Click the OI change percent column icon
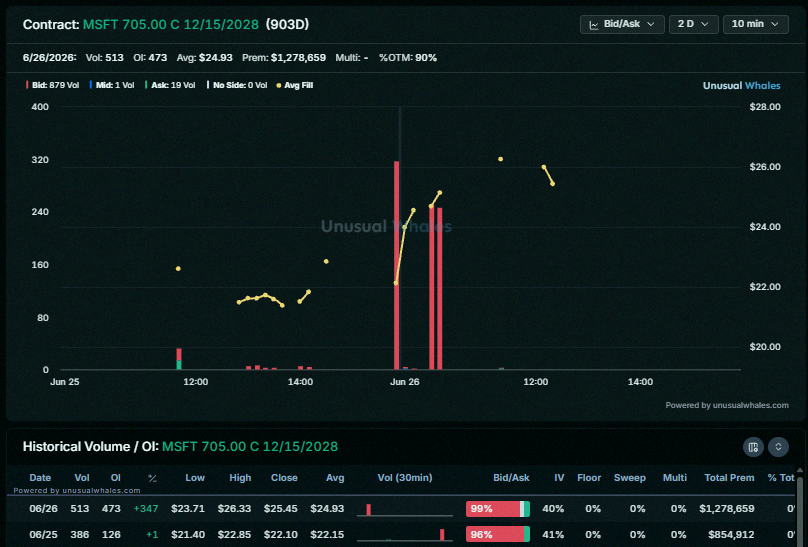The width and height of the screenshot is (808, 547). 152,478
